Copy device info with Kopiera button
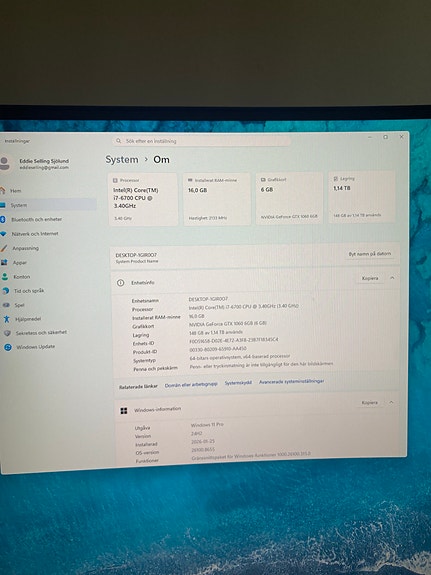 [x=370, y=278]
